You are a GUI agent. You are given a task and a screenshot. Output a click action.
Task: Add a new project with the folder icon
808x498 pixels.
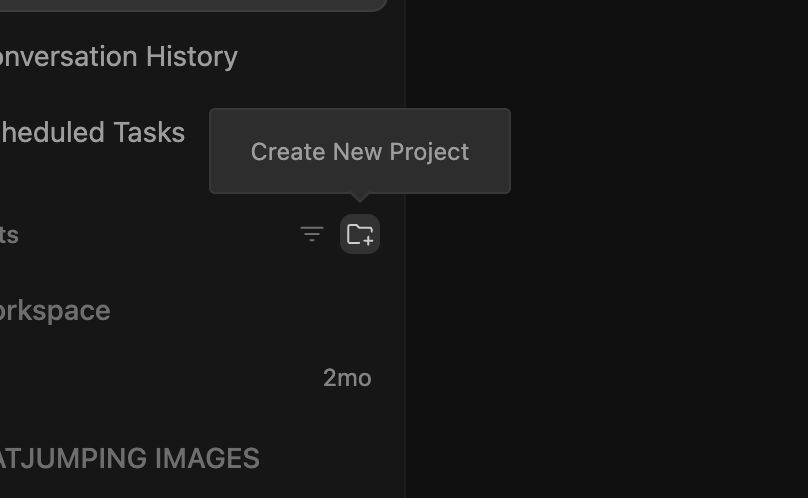click(x=360, y=234)
